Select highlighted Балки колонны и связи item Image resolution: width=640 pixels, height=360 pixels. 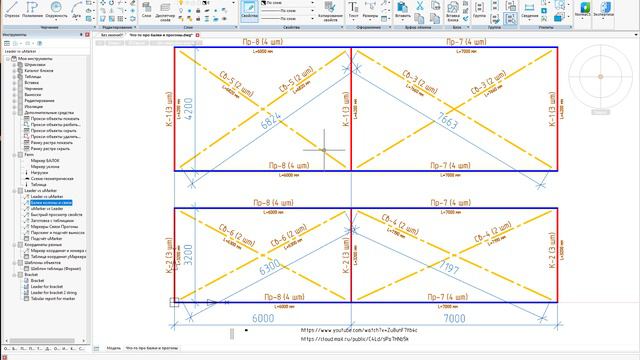[51, 202]
